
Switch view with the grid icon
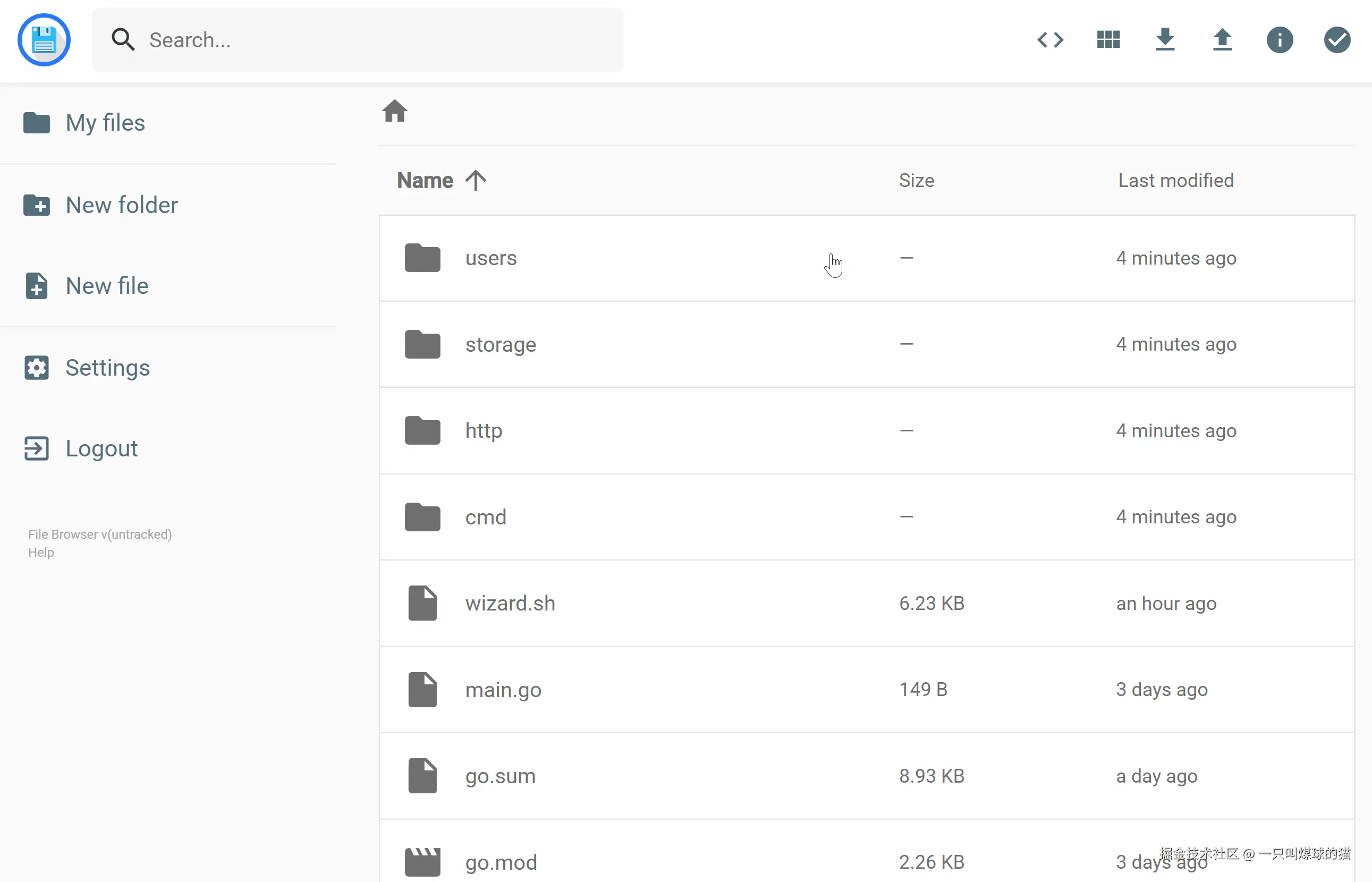pyautogui.click(x=1108, y=40)
